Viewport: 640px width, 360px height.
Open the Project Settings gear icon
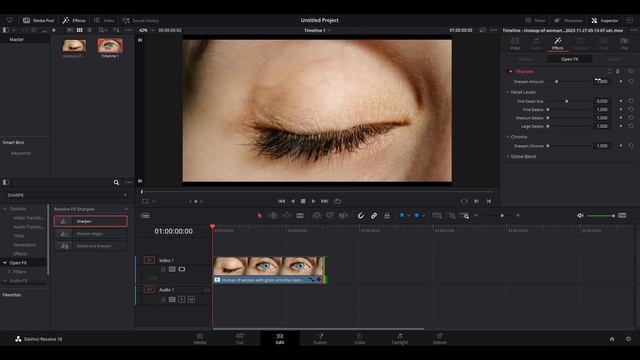coord(628,339)
